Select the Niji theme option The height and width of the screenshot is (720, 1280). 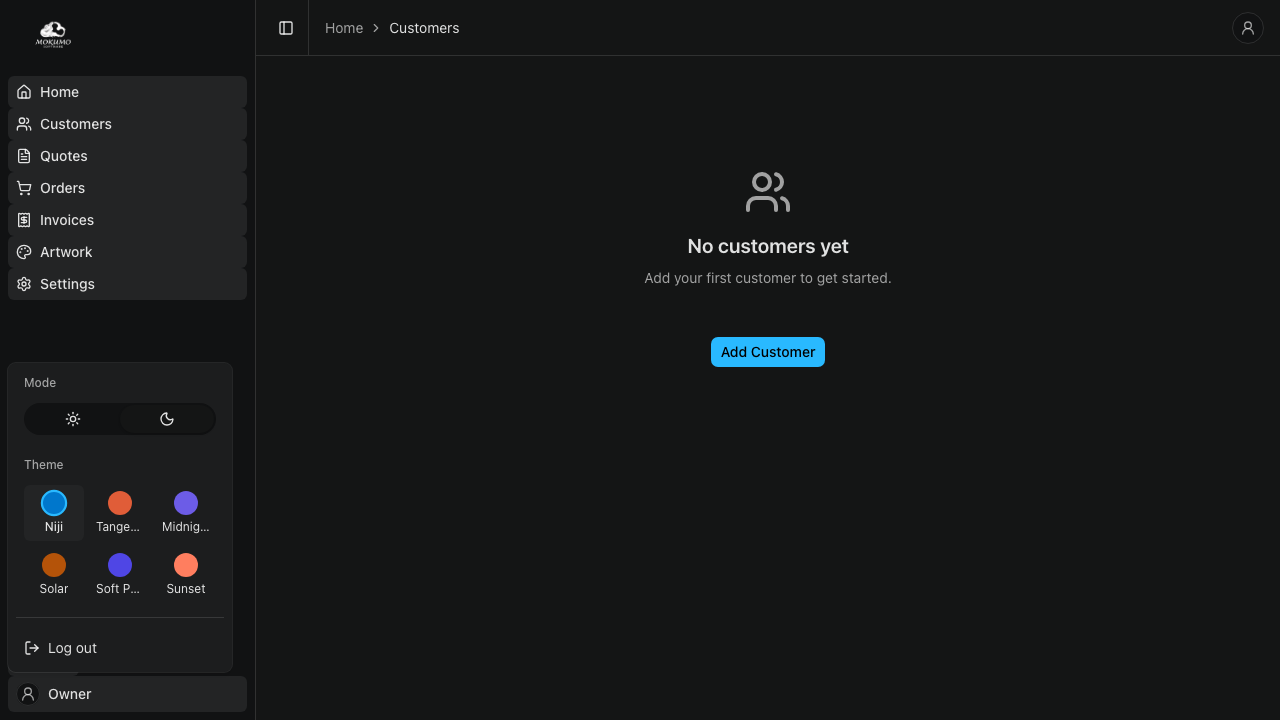tap(54, 512)
